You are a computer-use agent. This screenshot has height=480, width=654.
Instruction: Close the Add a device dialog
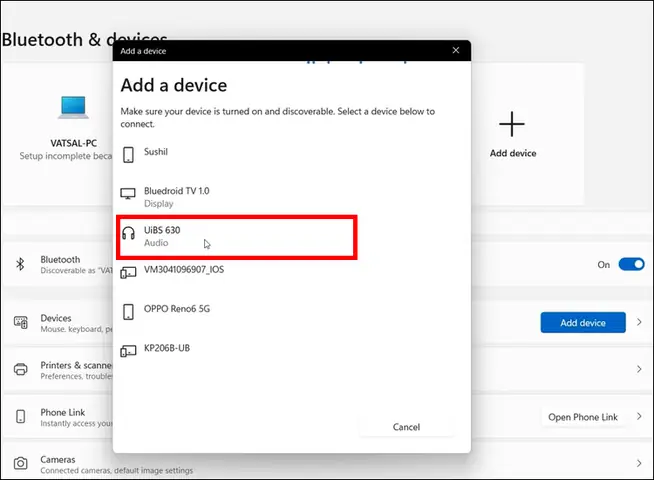pos(456,50)
